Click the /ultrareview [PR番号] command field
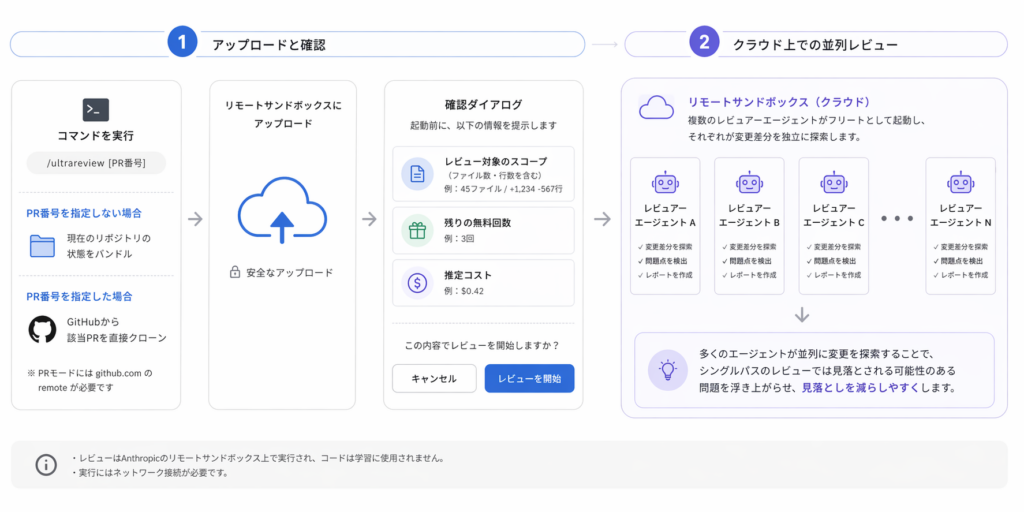This screenshot has width=1024, height=512. point(96,163)
